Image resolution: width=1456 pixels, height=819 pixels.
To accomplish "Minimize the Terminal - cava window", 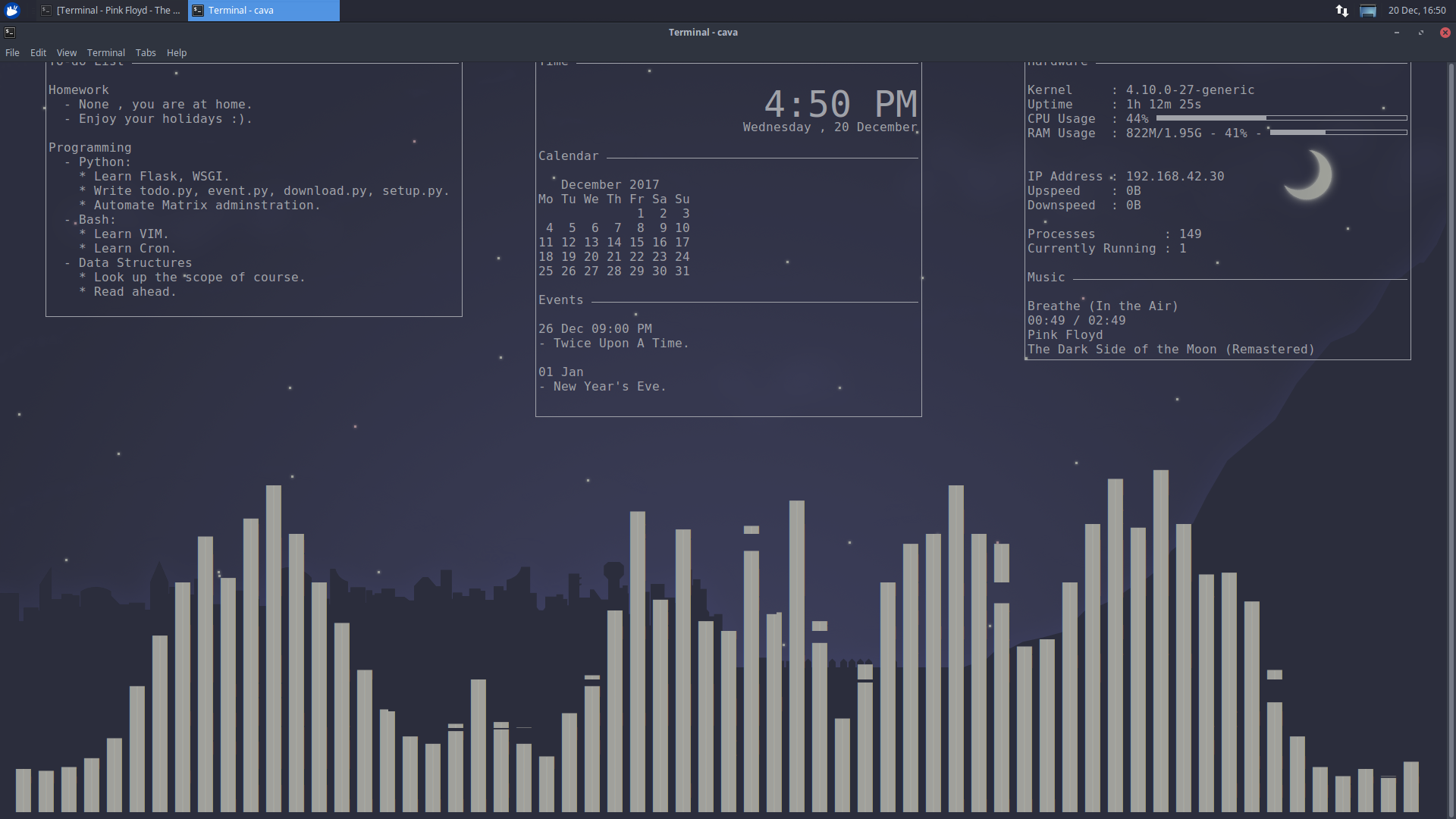I will point(1397,33).
